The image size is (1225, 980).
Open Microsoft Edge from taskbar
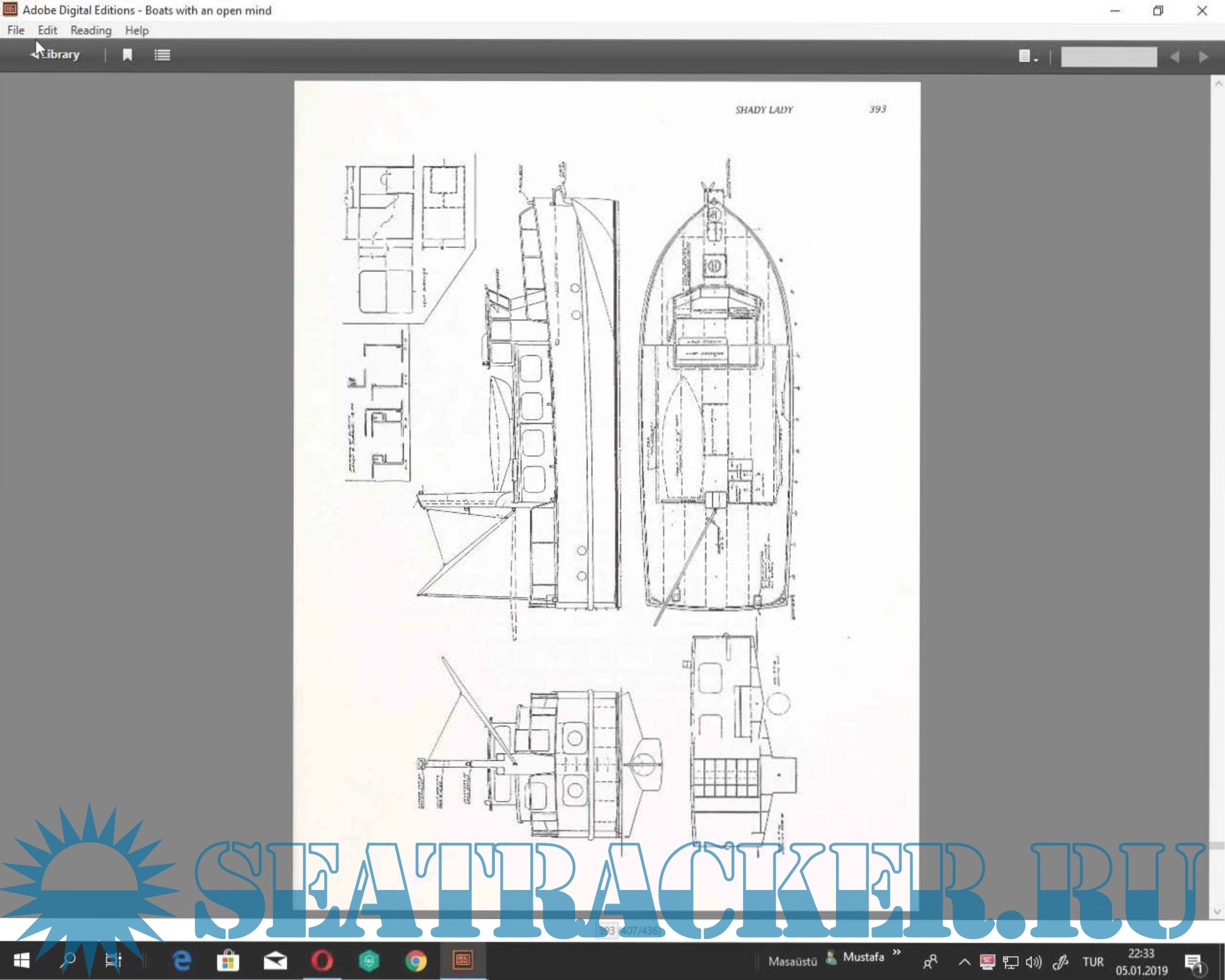(182, 960)
